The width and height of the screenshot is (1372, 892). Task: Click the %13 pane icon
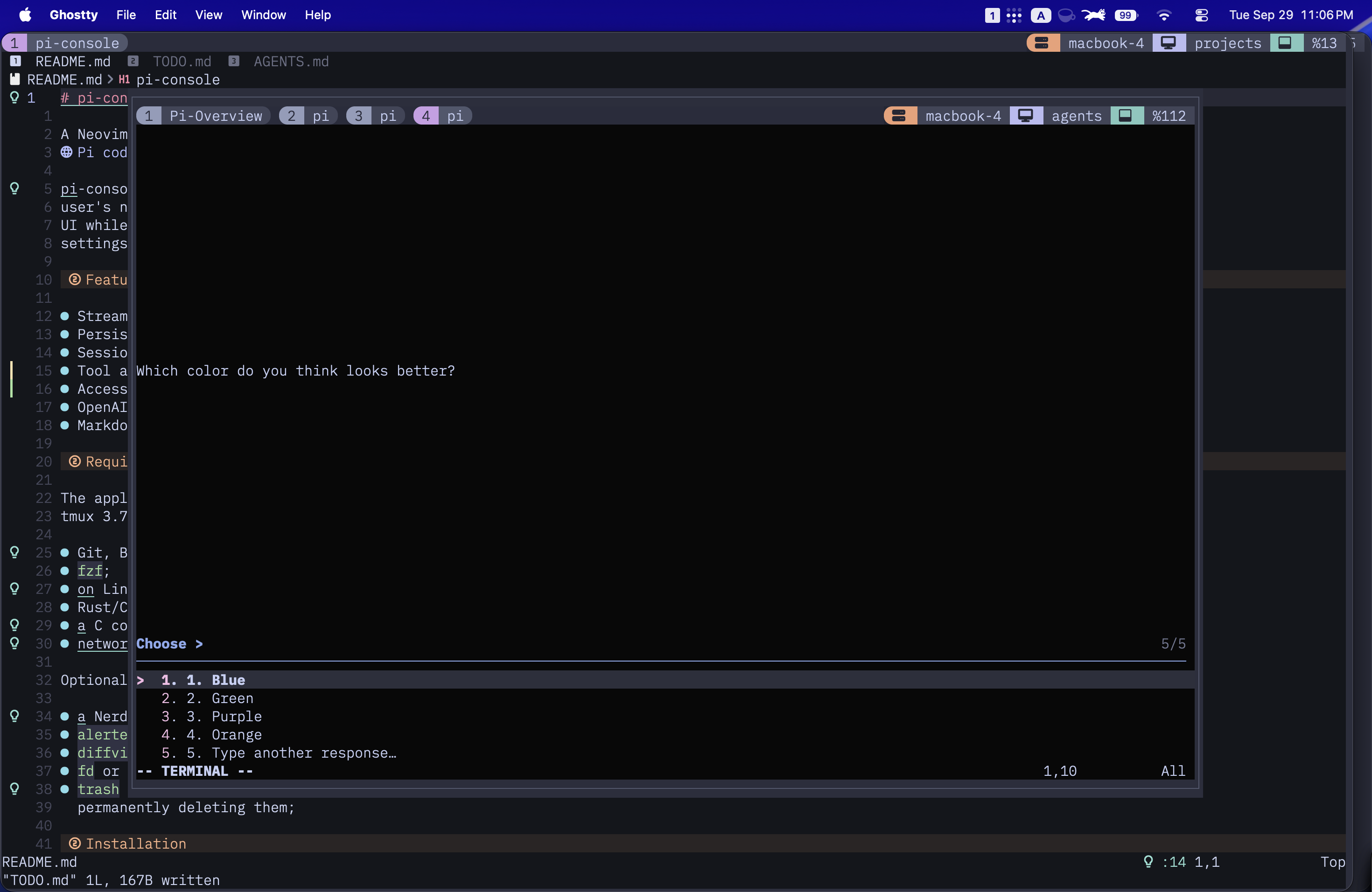[x=1286, y=42]
